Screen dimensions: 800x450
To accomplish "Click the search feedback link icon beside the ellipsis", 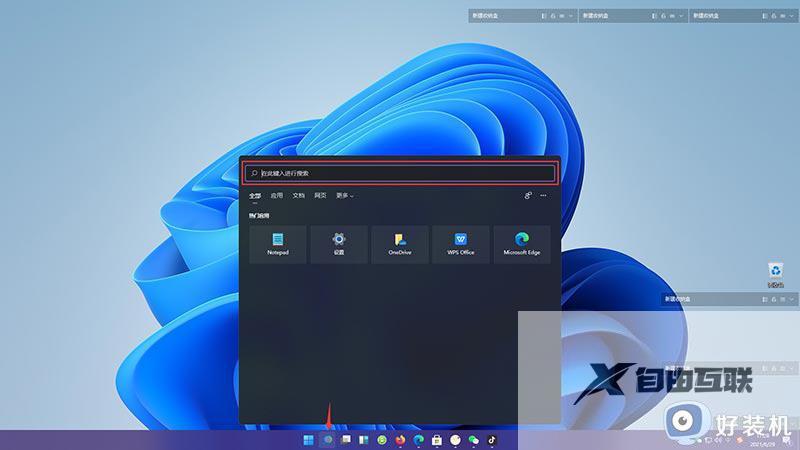I will pos(528,195).
